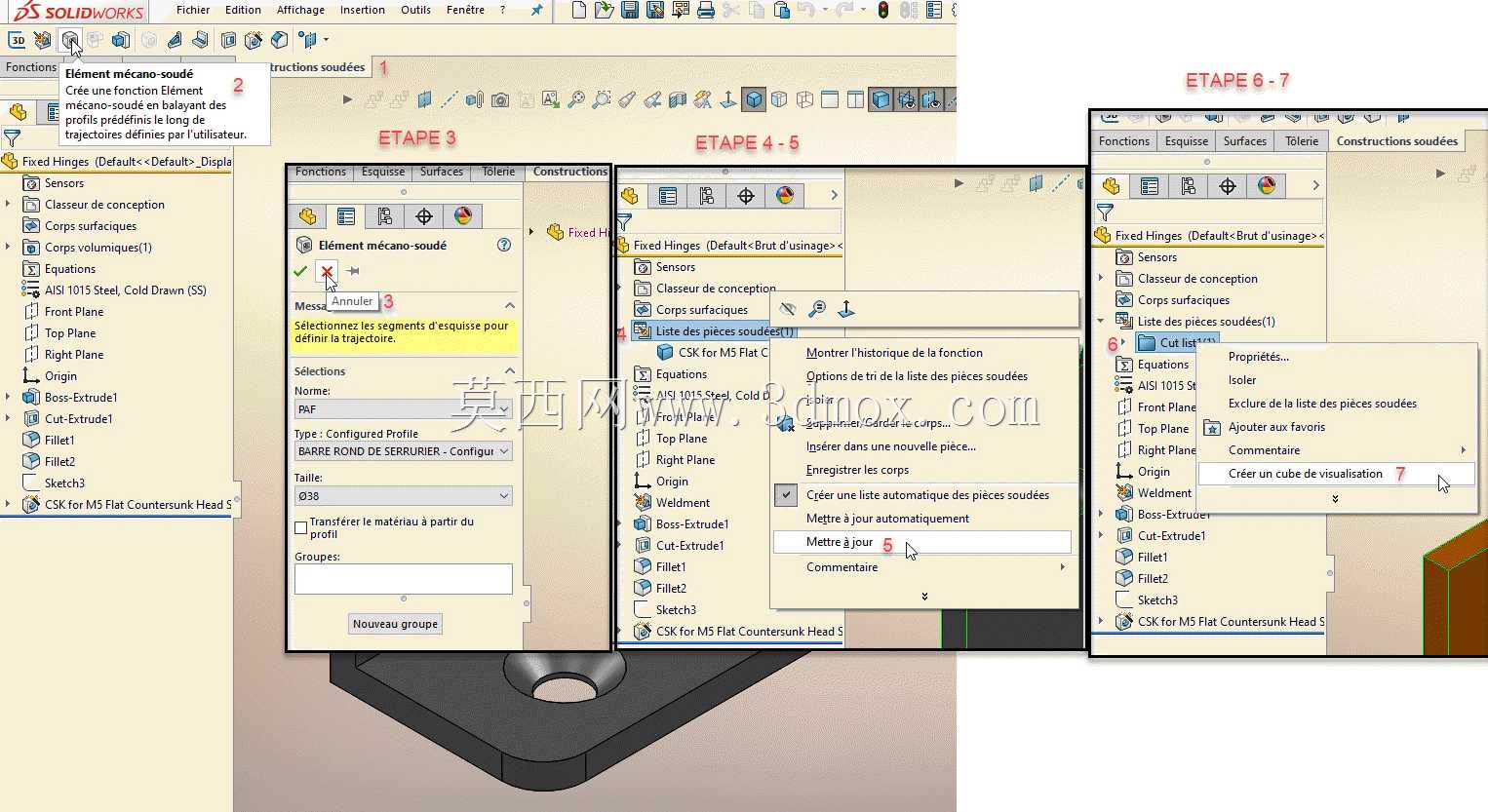Open the Taille Ø38 dropdown

(404, 496)
